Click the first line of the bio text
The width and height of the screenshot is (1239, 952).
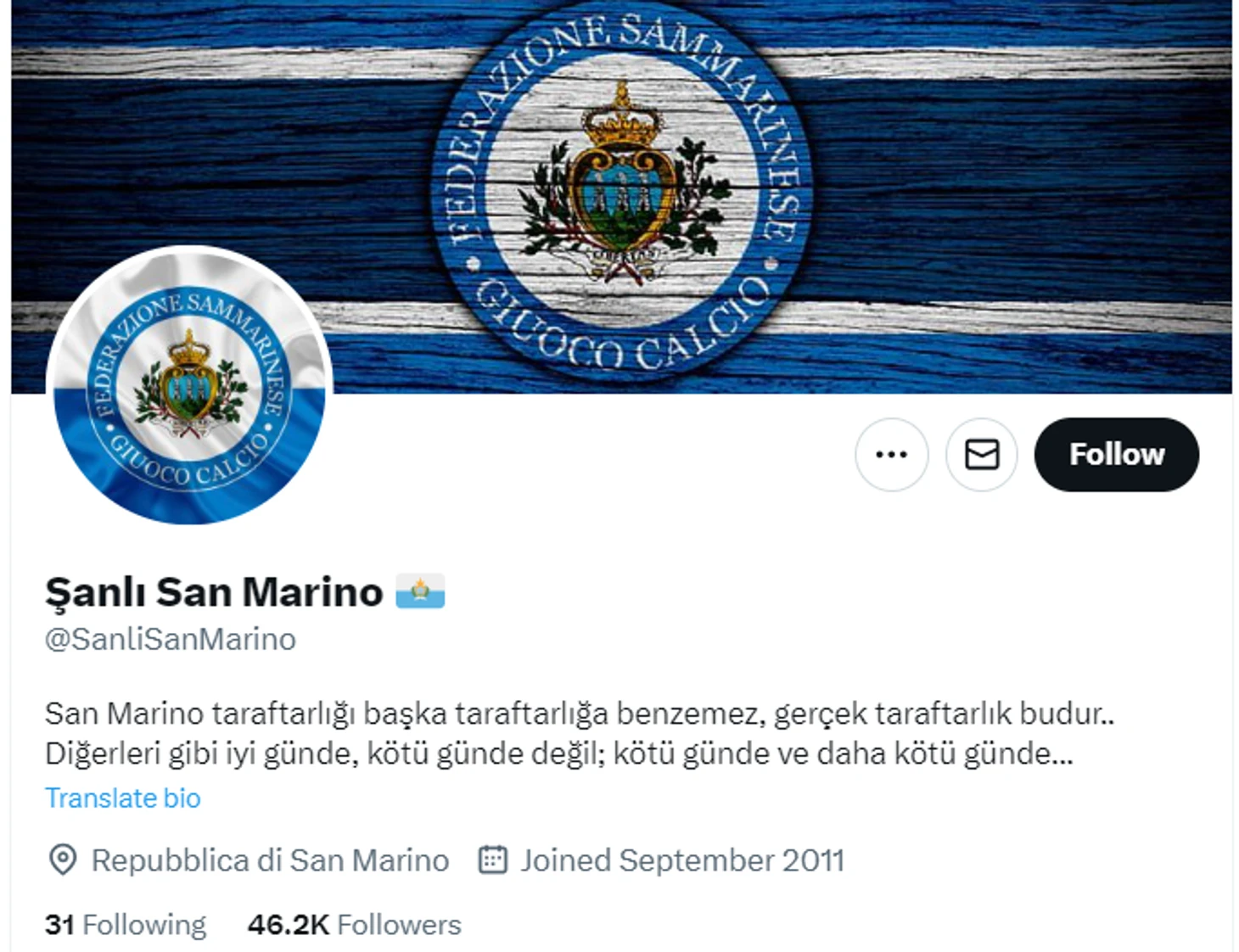[x=580, y=714]
